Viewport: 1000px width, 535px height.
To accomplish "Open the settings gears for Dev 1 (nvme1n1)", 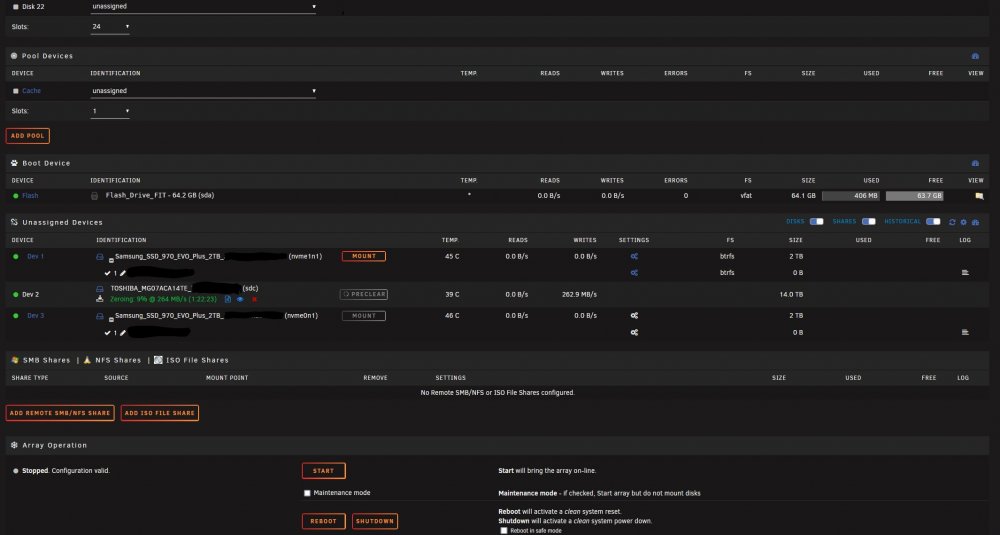I will (x=634, y=256).
